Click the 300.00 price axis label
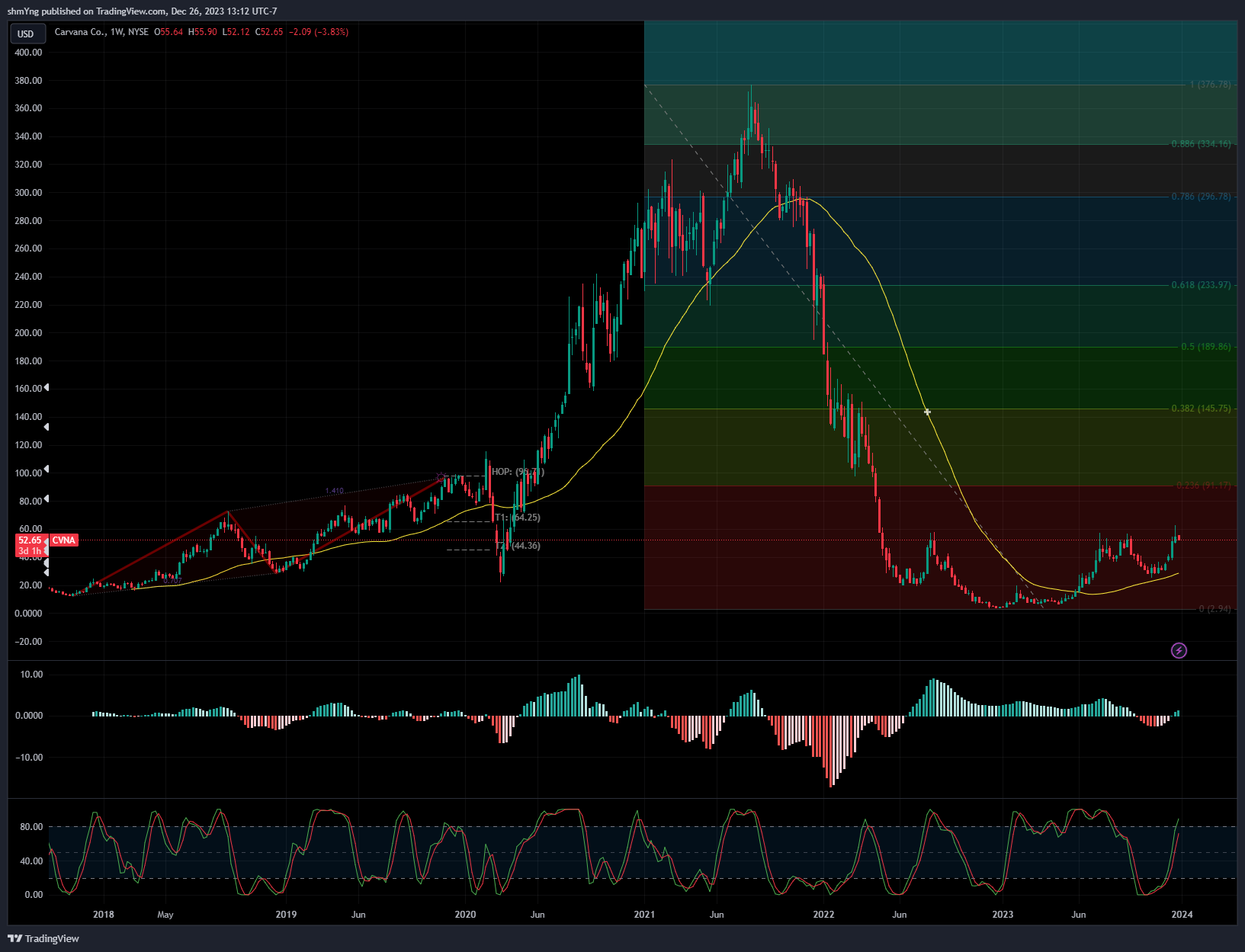The height and width of the screenshot is (952, 1245). [28, 193]
